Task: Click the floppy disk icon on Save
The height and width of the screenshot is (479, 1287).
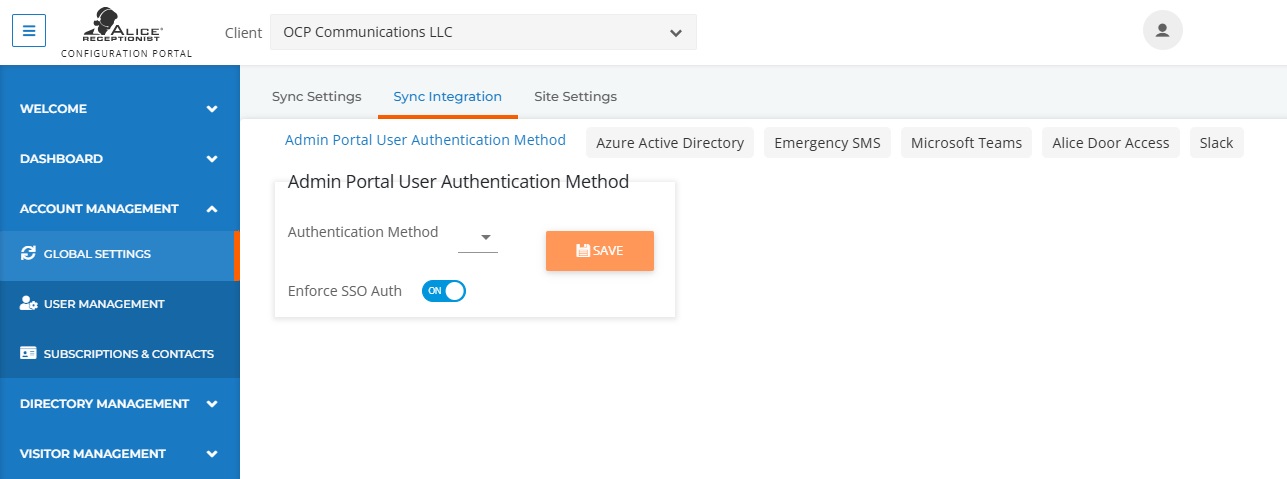Action: point(583,251)
